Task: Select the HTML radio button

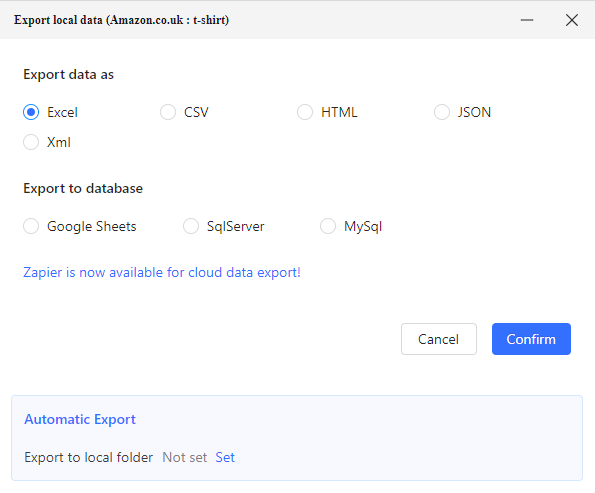Action: [x=305, y=112]
